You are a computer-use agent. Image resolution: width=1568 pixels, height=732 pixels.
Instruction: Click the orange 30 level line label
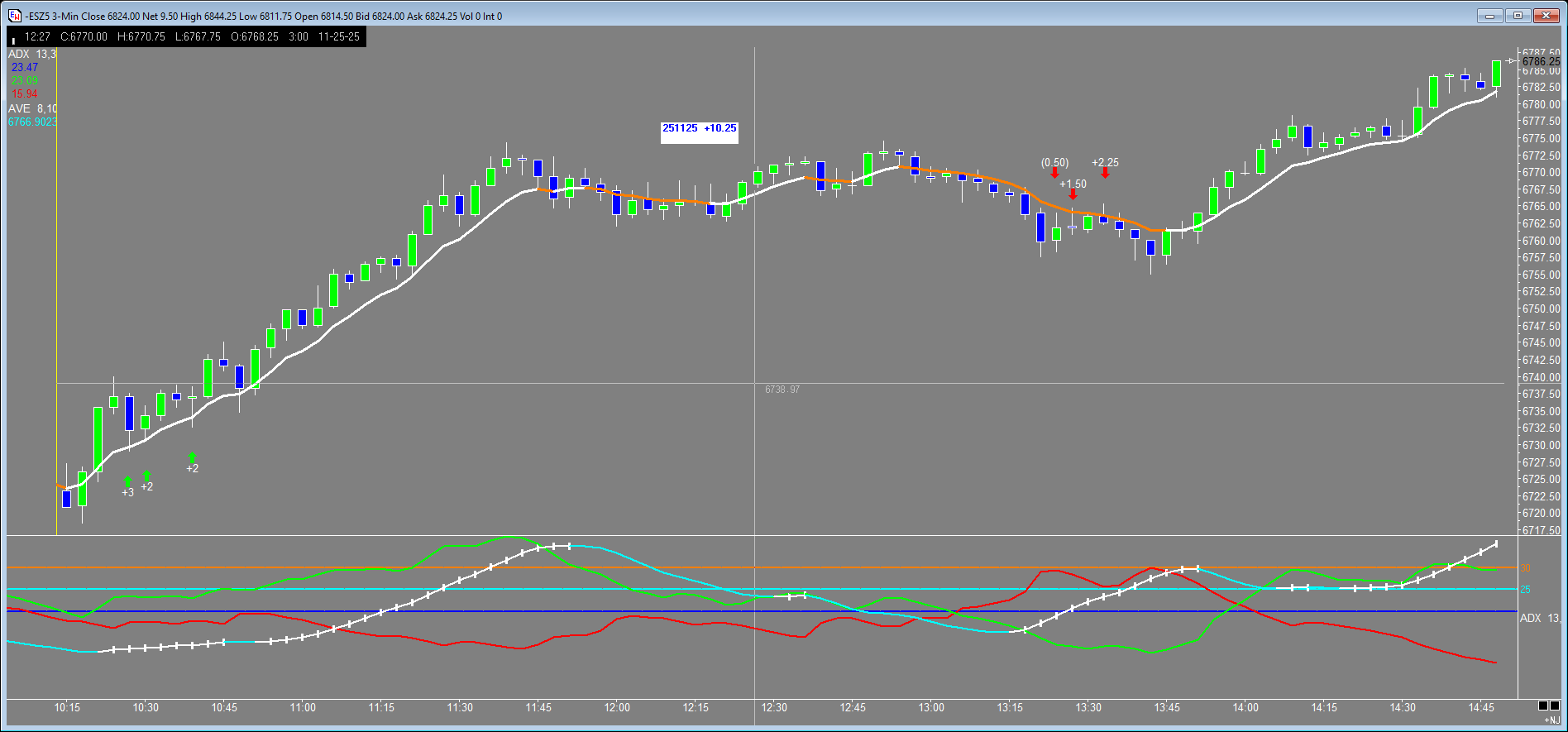(1525, 568)
